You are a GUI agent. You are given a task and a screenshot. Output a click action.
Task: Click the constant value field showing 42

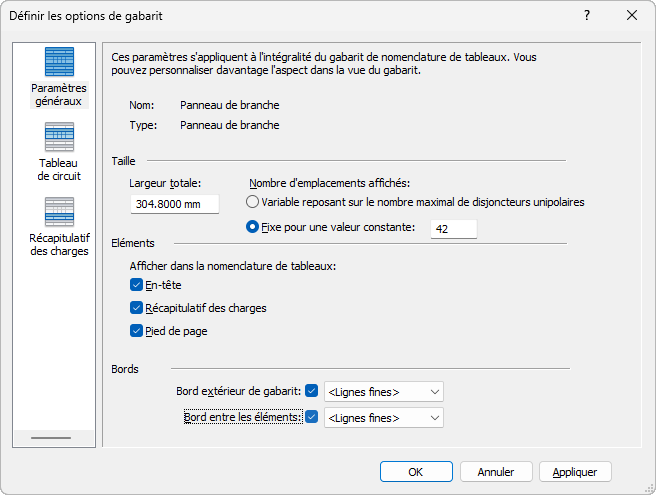click(x=453, y=229)
